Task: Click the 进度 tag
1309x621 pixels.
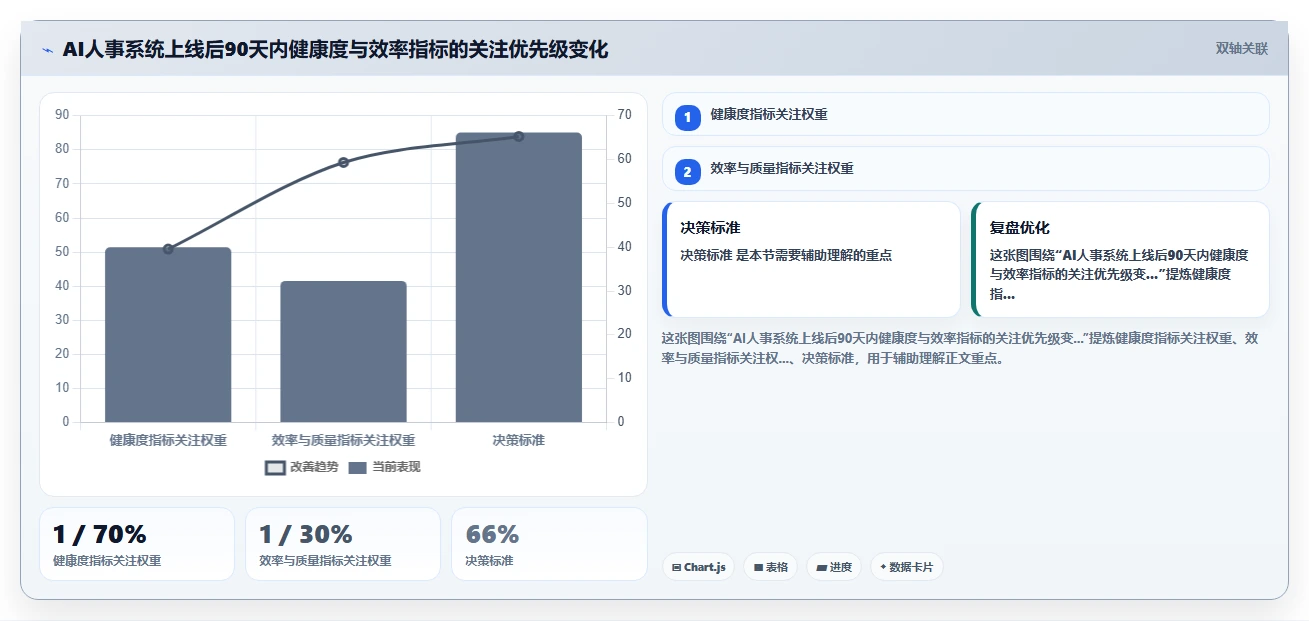Action: coord(834,567)
